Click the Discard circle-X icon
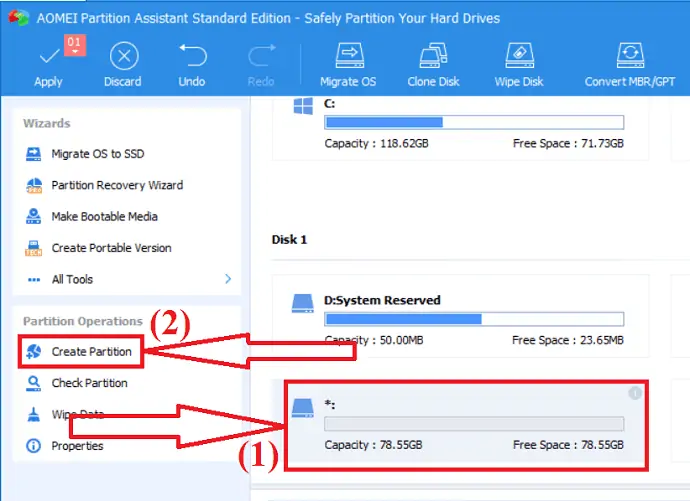This screenshot has height=501, width=690. point(124,56)
